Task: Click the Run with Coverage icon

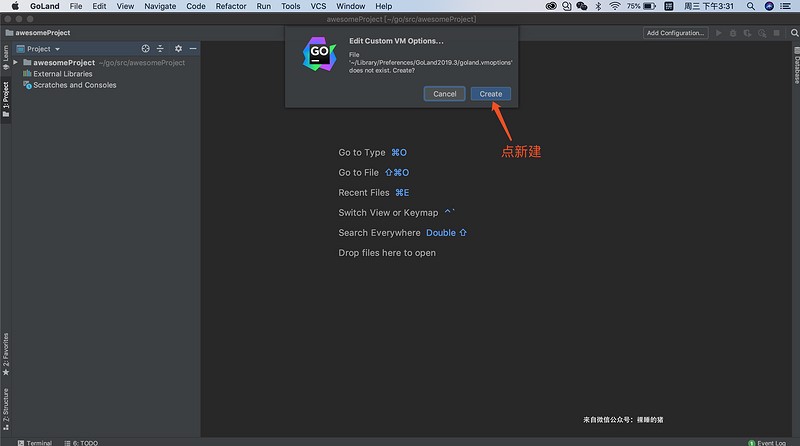Action: 747,33
